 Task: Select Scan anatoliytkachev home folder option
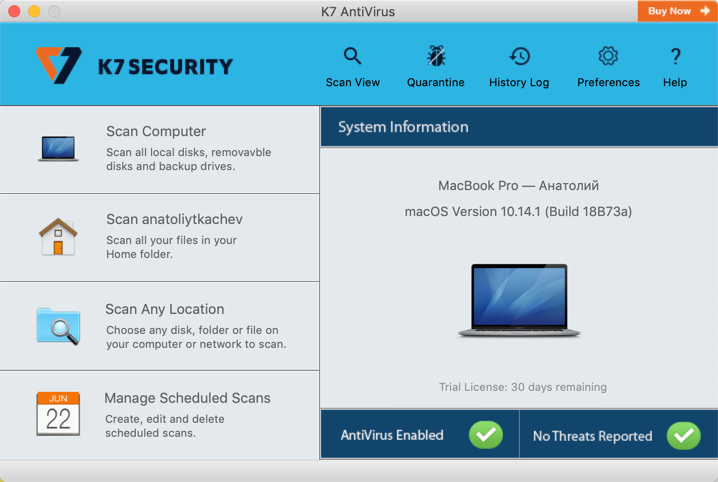tap(174, 219)
